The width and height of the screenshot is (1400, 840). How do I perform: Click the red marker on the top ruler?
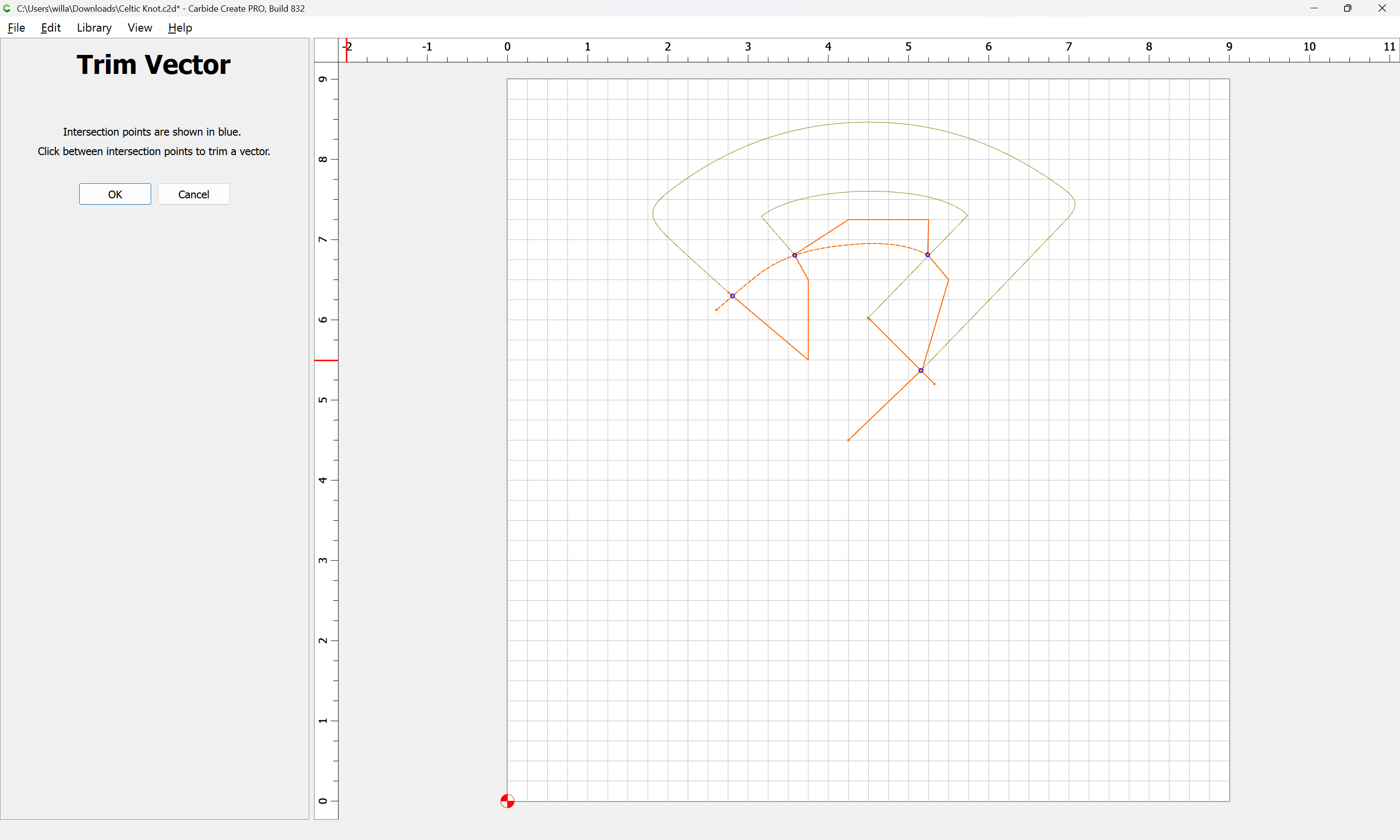tap(346, 51)
